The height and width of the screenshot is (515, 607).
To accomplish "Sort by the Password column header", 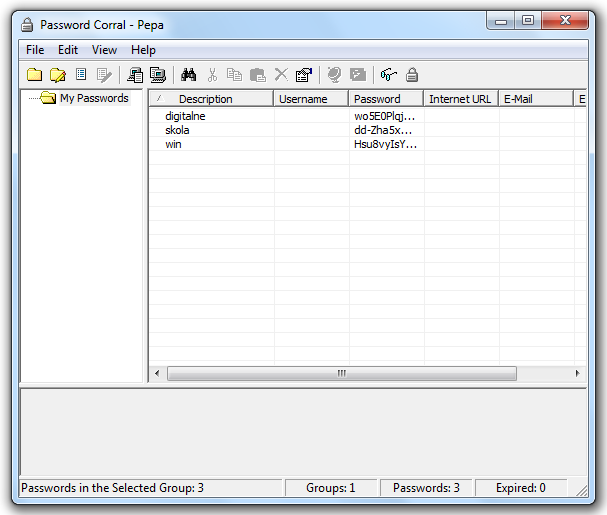I will [386, 99].
